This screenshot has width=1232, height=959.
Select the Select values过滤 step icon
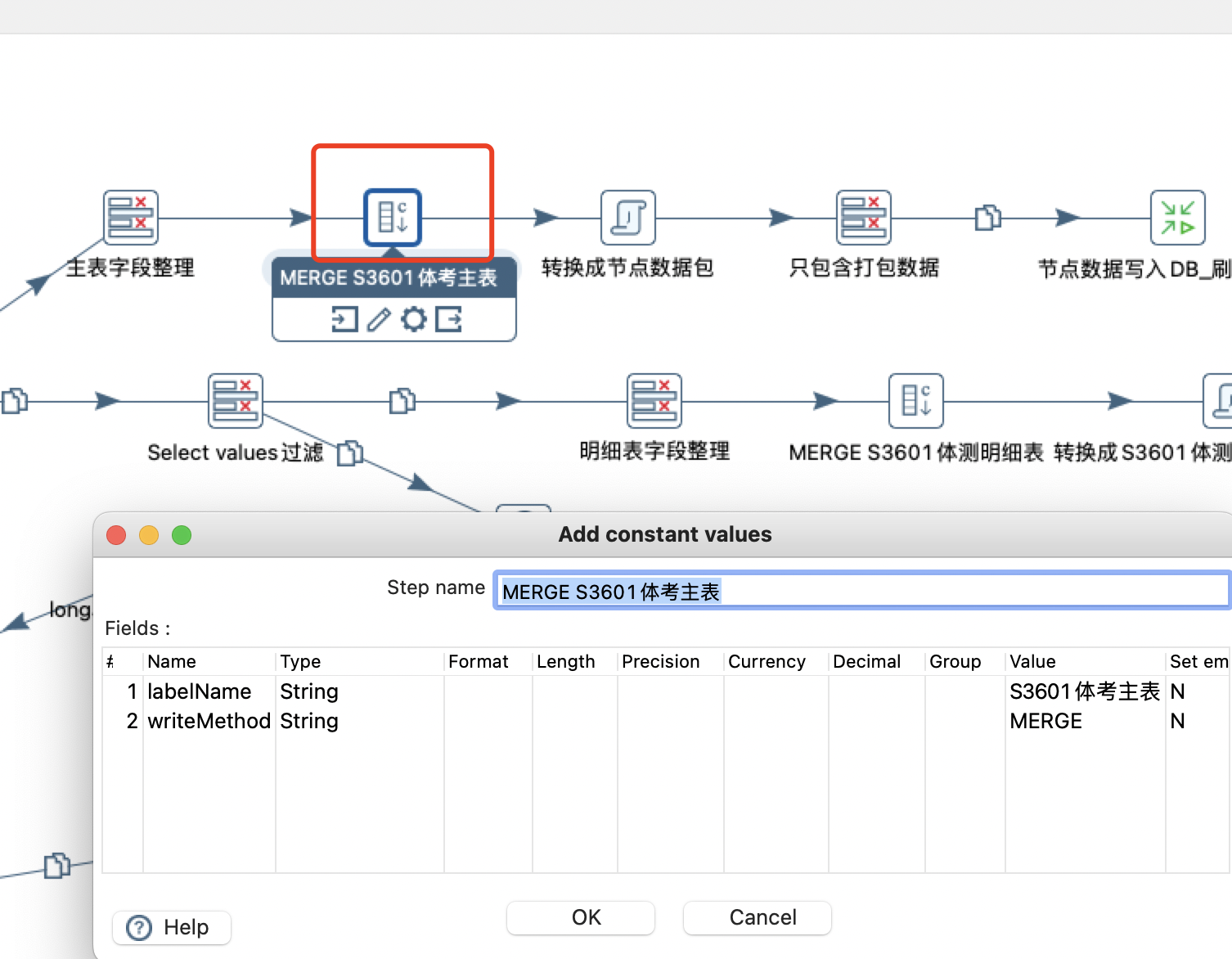pos(236,401)
